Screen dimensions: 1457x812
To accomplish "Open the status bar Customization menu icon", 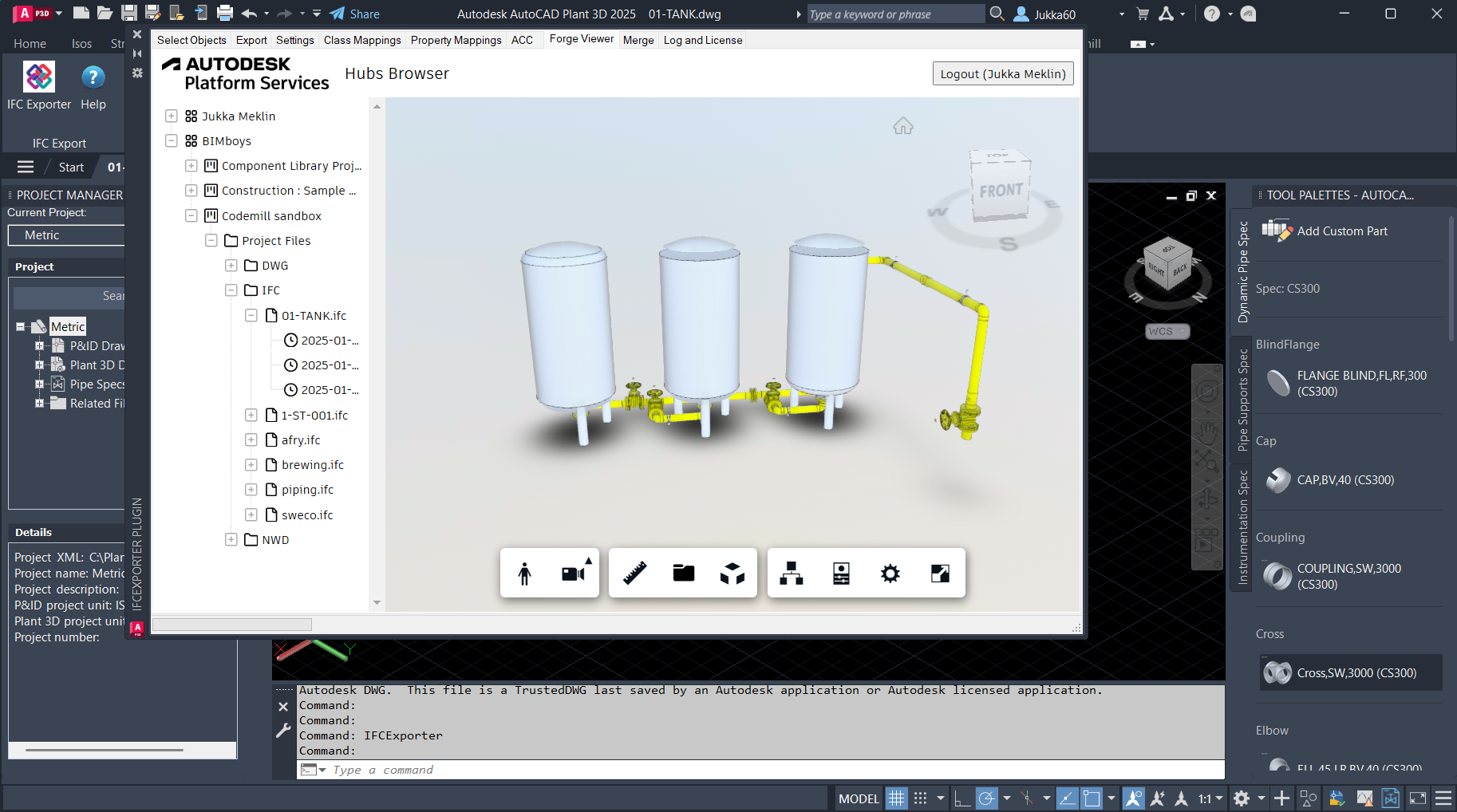I will tap(1443, 798).
